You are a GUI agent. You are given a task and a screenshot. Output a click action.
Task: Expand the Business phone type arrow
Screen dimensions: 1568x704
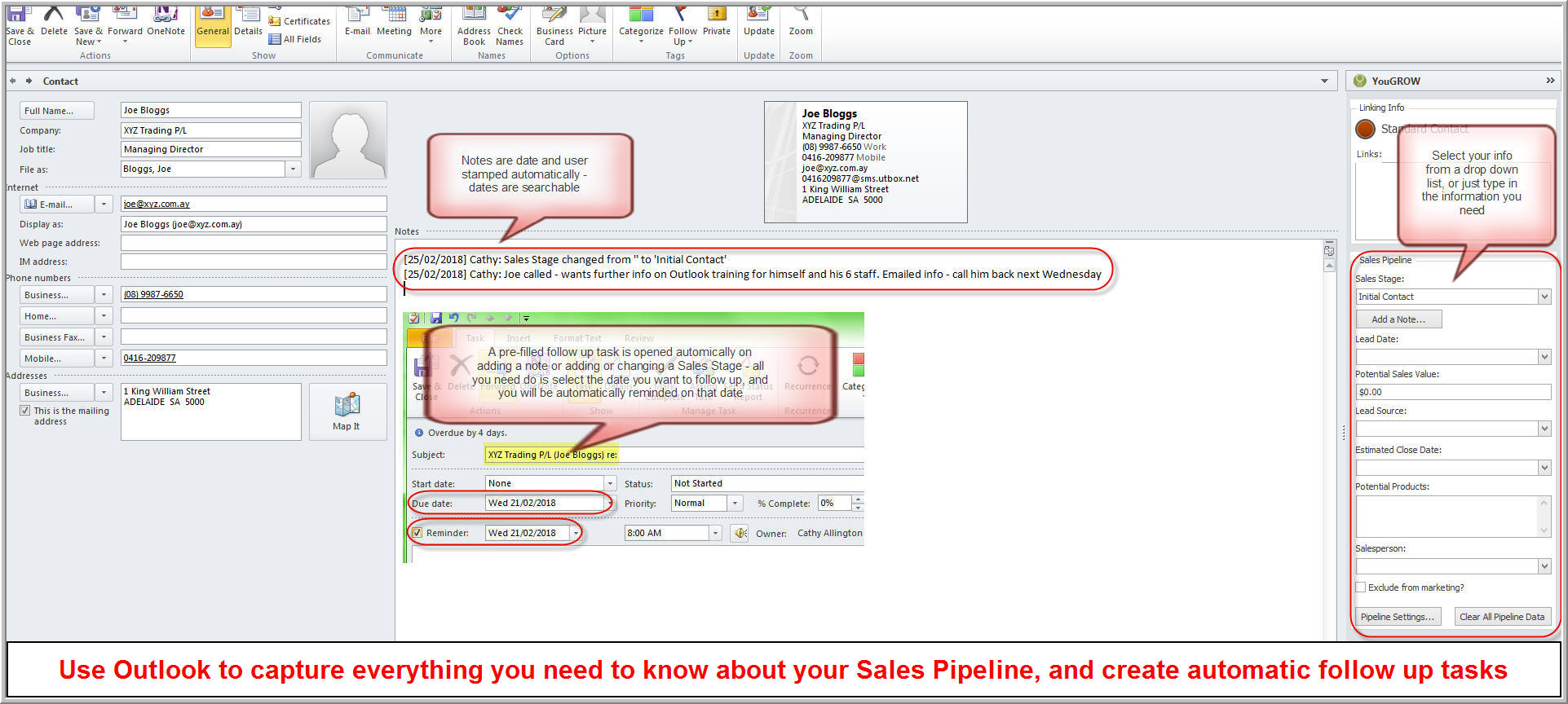pos(104,295)
